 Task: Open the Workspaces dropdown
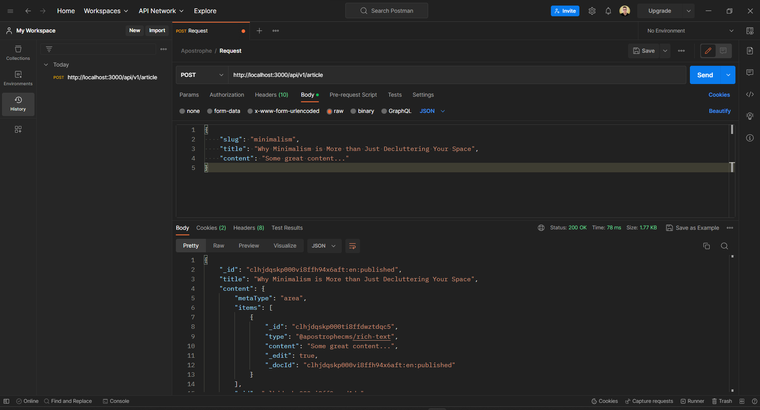pyautogui.click(x=106, y=11)
